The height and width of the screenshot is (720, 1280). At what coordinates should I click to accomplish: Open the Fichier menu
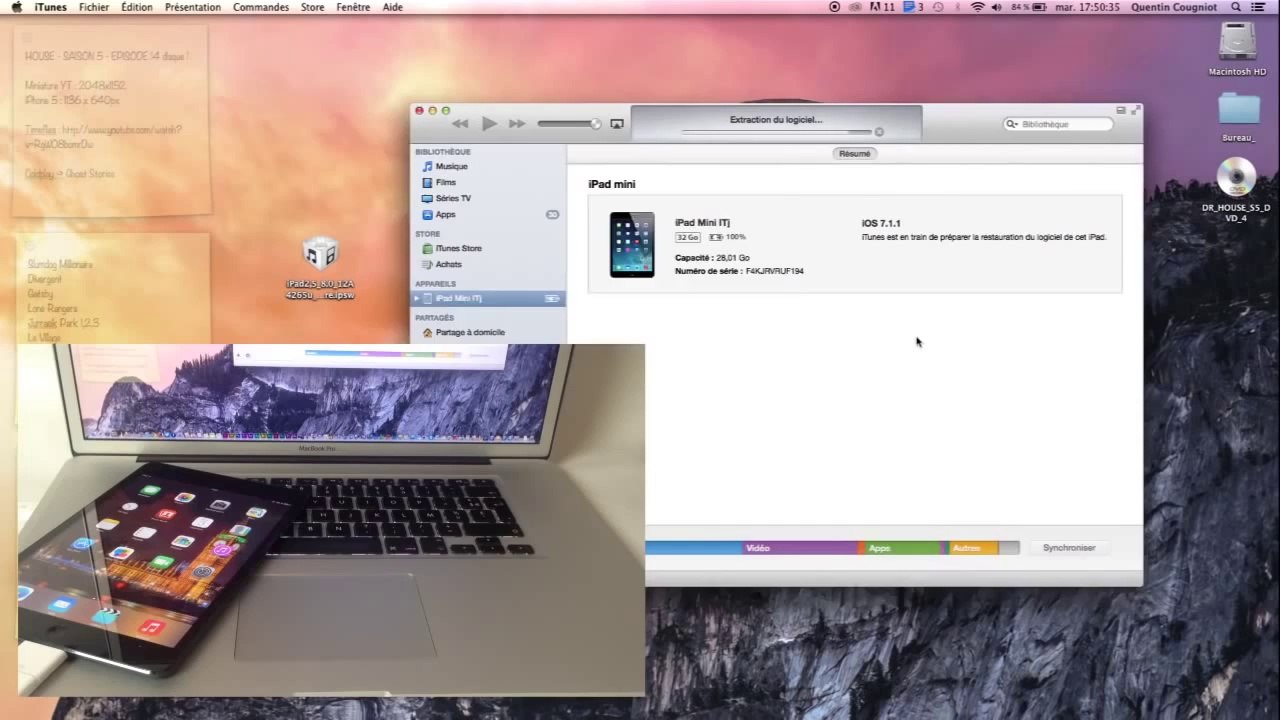(94, 7)
